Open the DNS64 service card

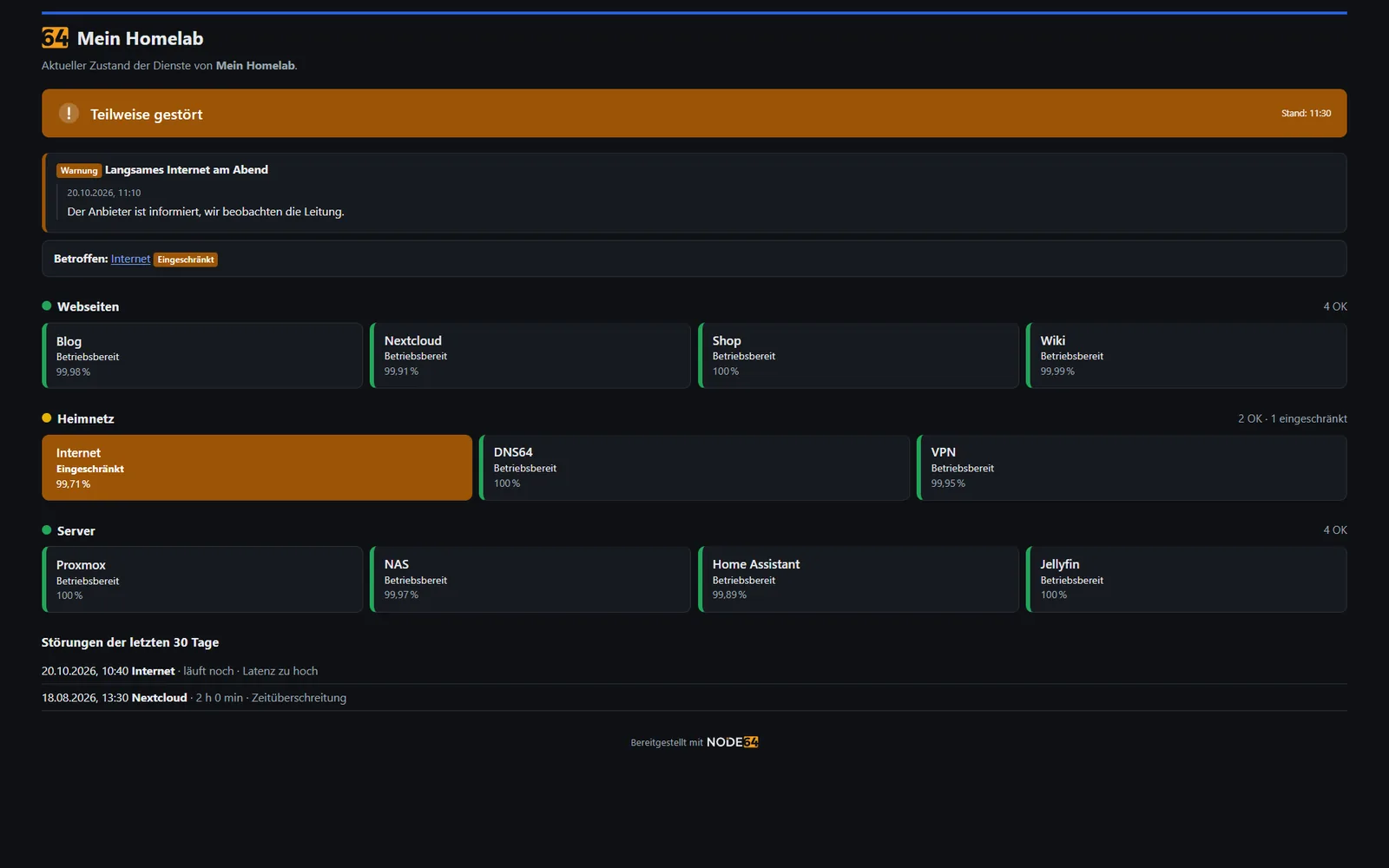coord(694,468)
